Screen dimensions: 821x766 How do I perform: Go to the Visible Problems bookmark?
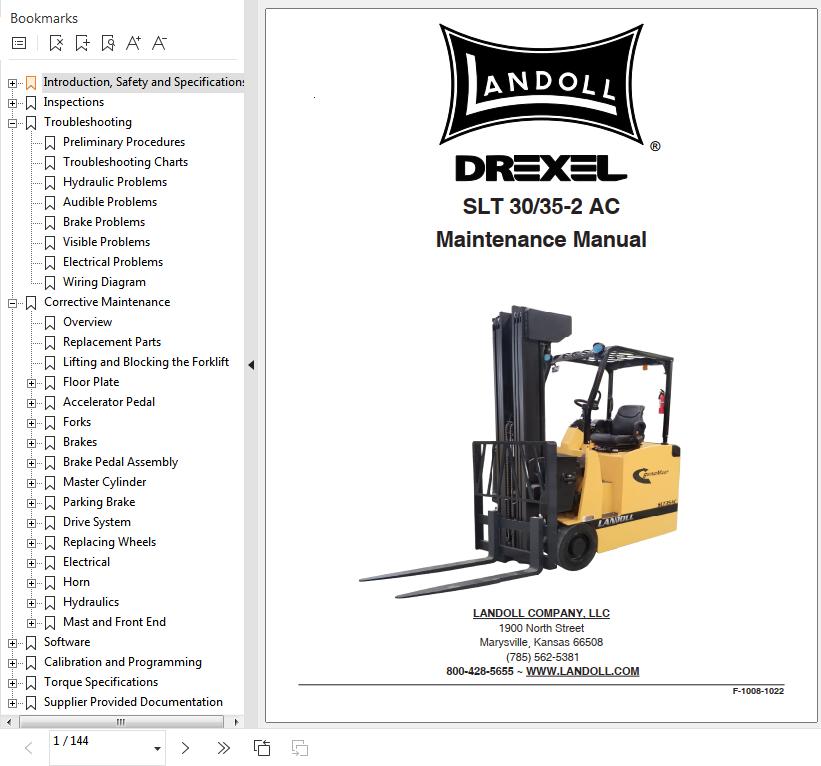106,242
